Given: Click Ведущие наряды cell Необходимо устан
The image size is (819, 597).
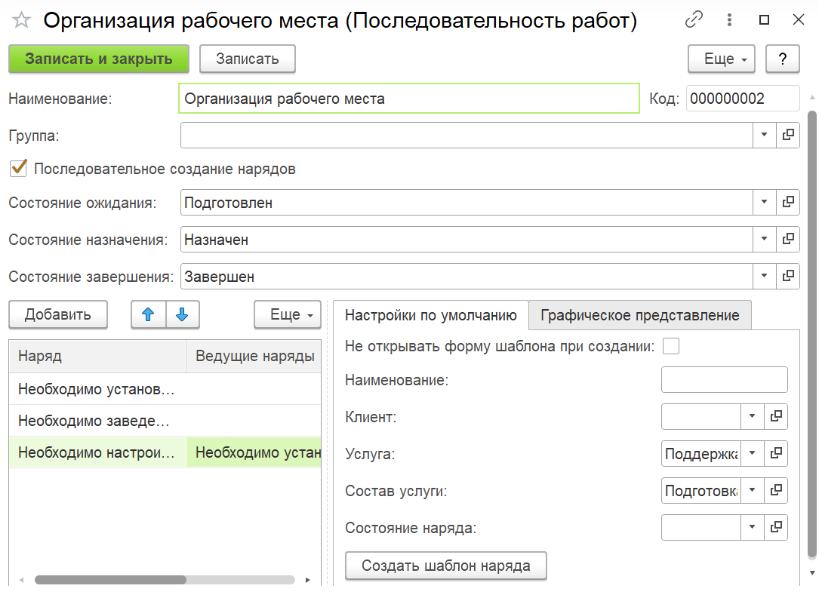Looking at the screenshot, I should [254, 452].
